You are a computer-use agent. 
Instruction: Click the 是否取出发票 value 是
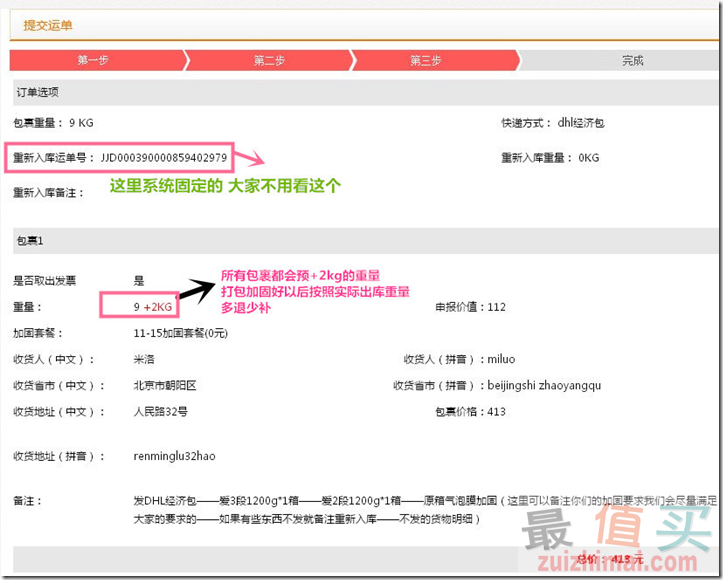point(139,280)
